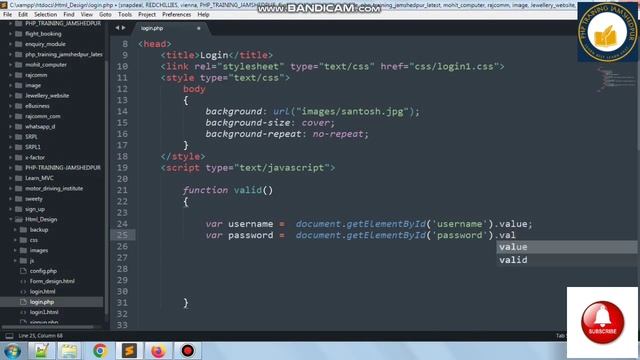Choose 'value' from autocomplete popup
The width and height of the screenshot is (640, 360).
(x=567, y=247)
